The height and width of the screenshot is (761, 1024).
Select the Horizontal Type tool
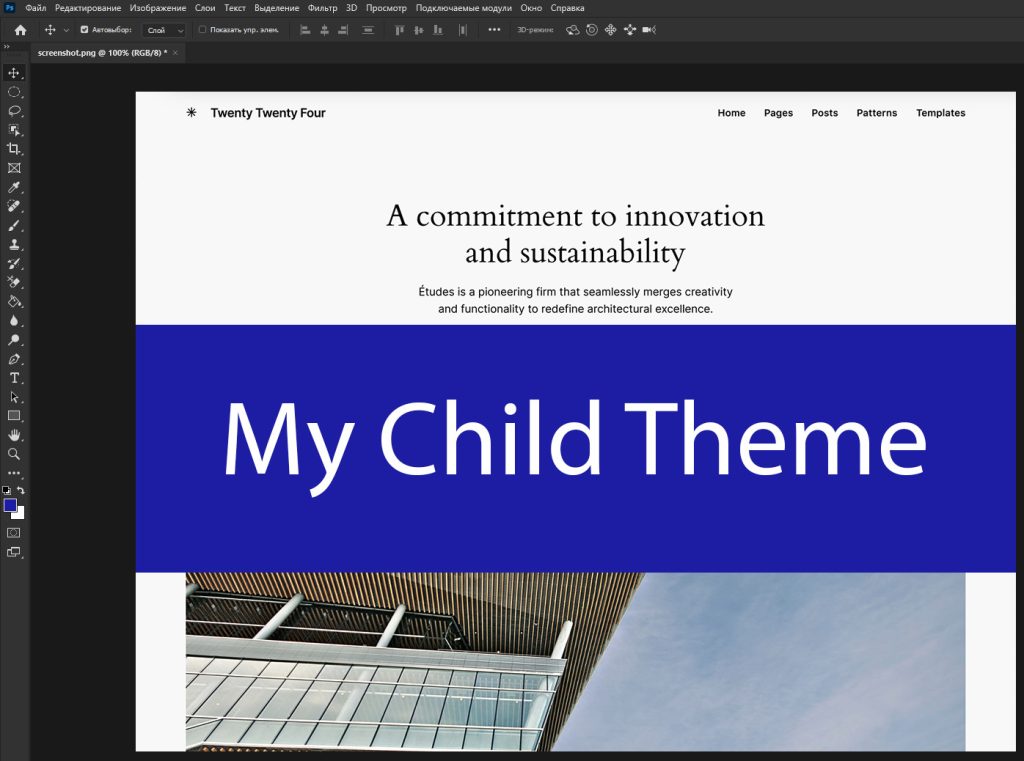14,378
